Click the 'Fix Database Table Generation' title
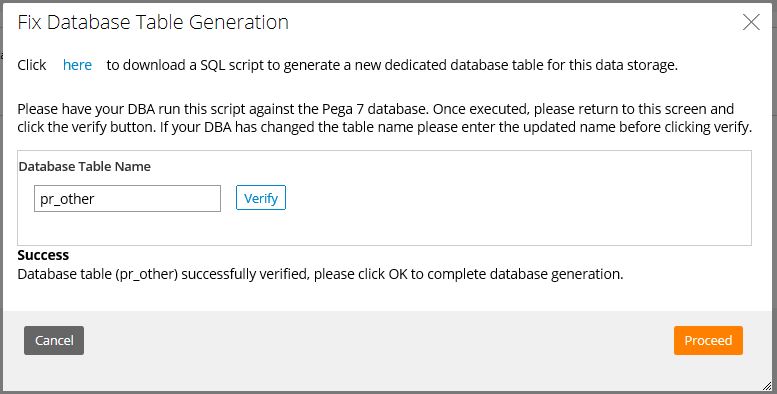Screen dimensions: 777x394 point(153,23)
